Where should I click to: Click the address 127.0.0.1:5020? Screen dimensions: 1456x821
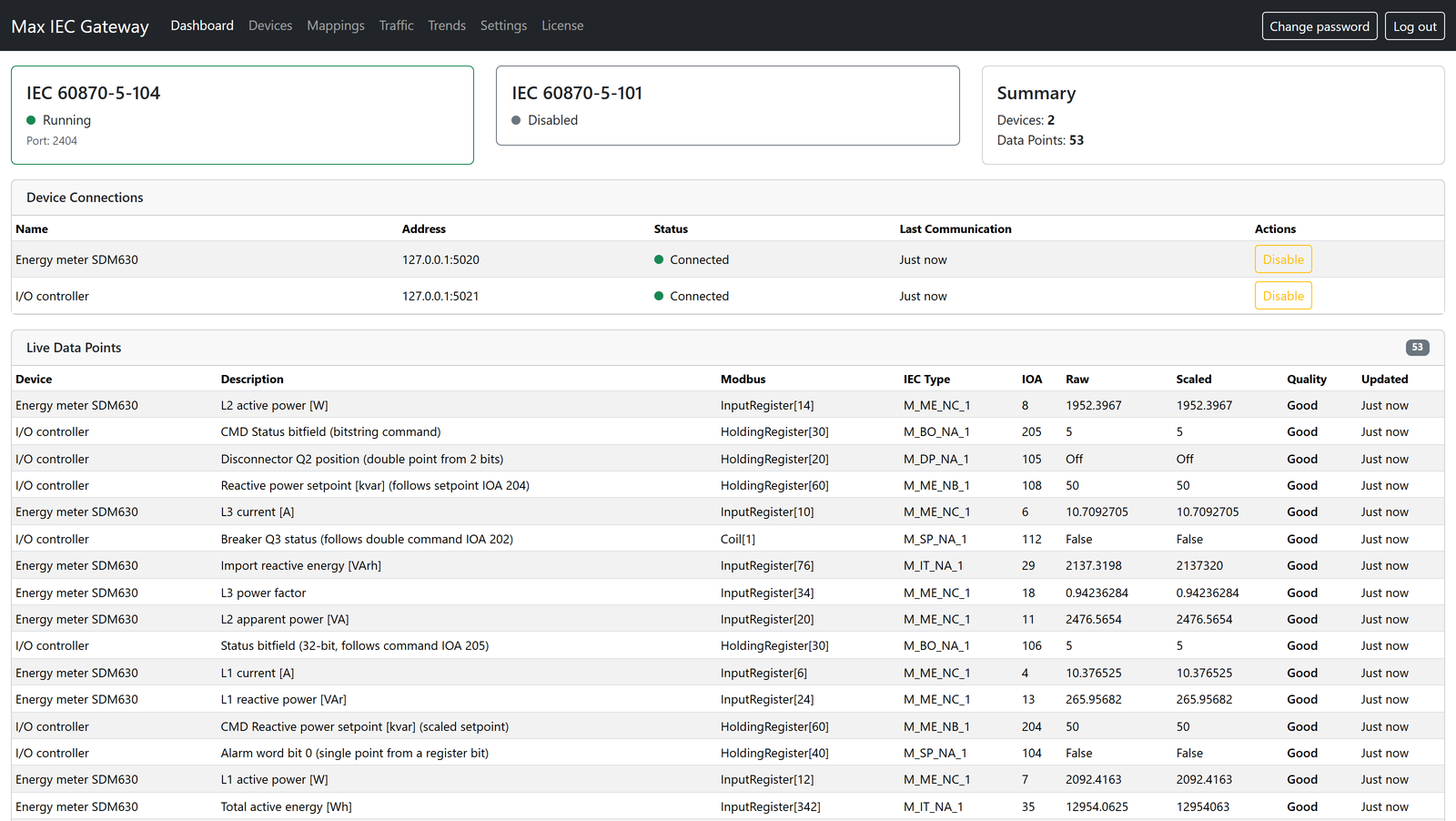[440, 259]
